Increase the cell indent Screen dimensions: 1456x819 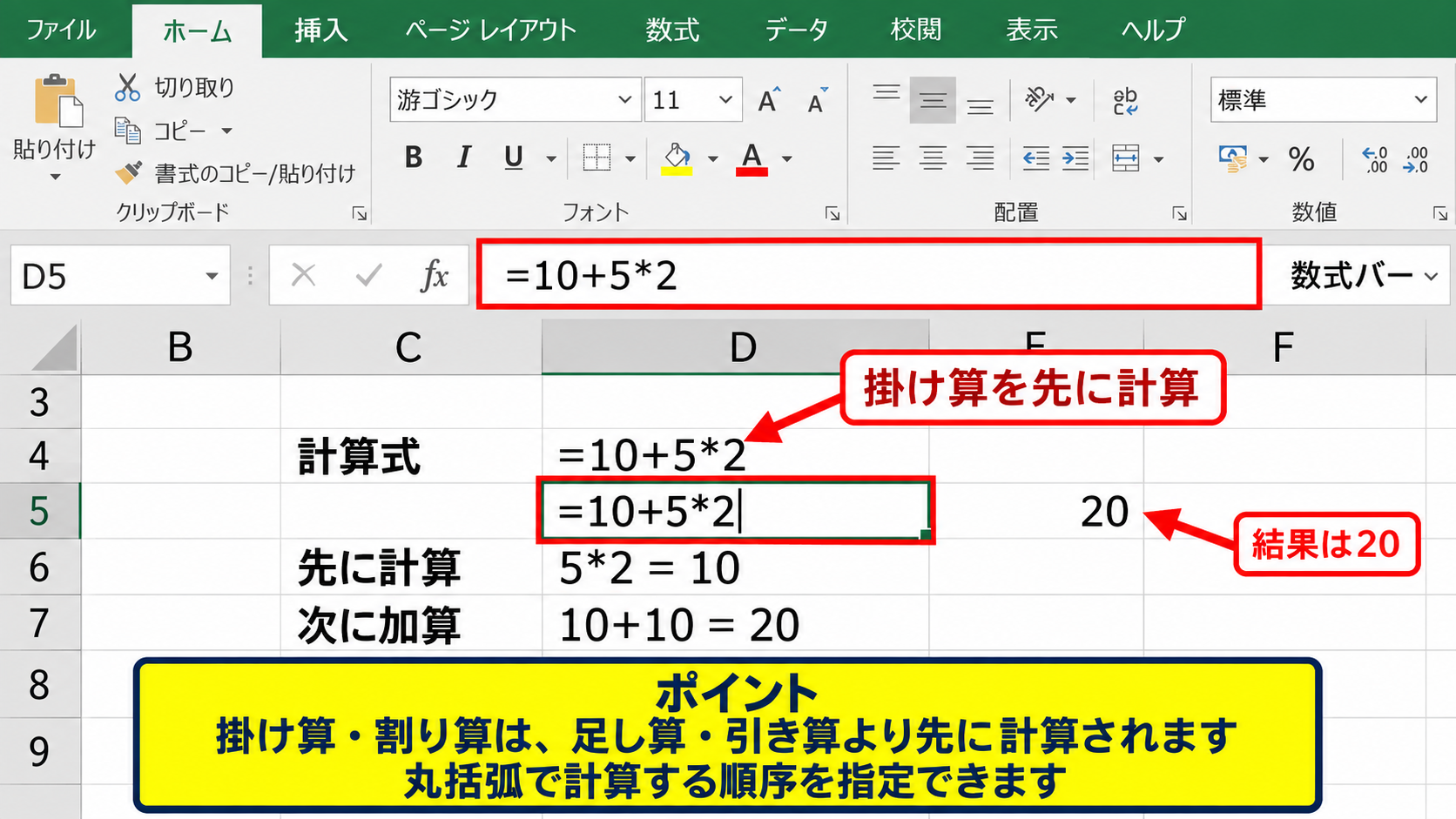click(1075, 158)
